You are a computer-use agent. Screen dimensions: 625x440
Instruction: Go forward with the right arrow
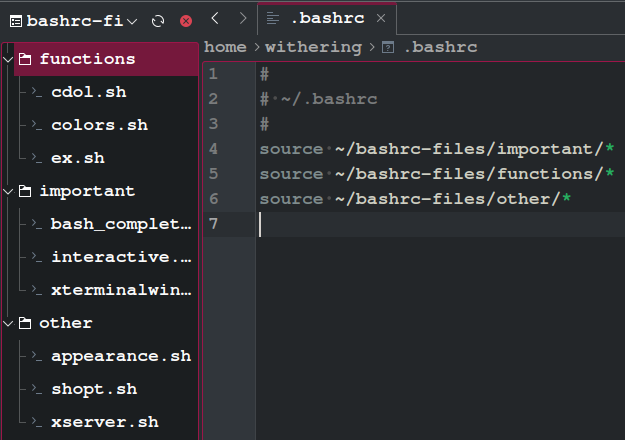click(x=243, y=18)
